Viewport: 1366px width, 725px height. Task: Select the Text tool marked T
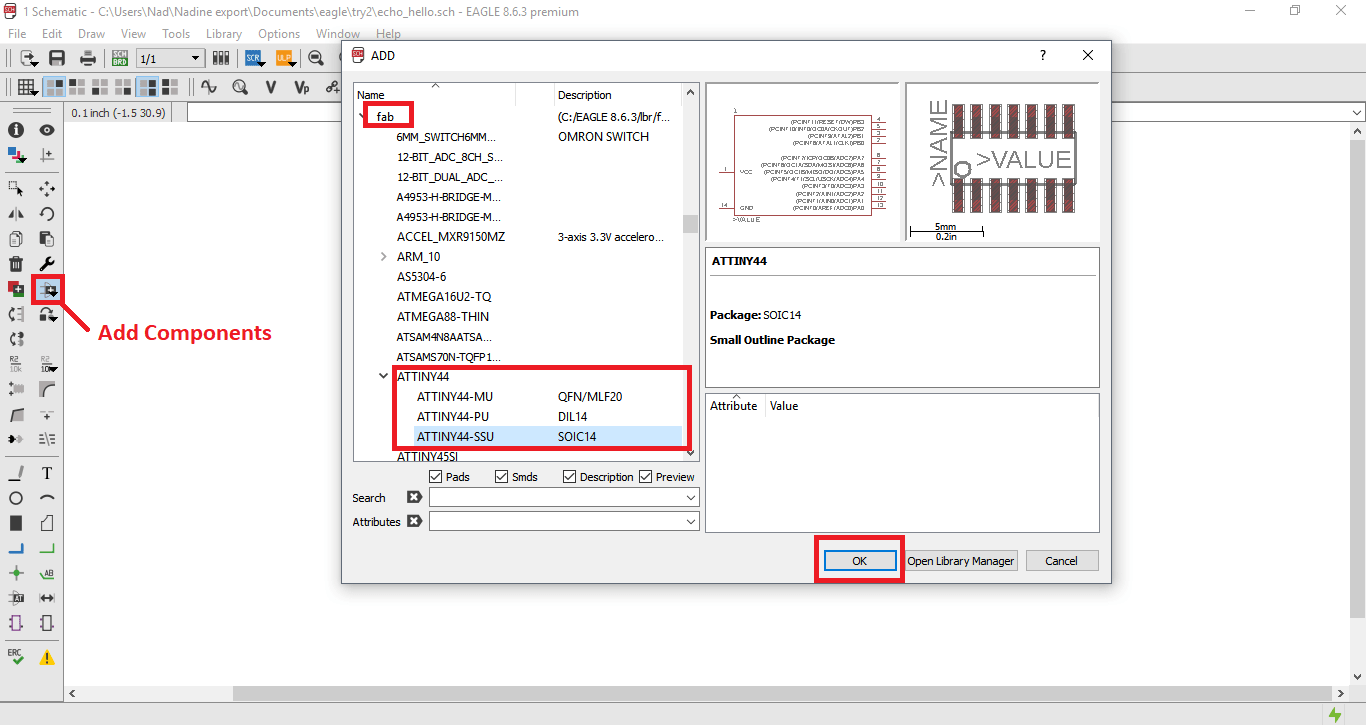(x=46, y=473)
